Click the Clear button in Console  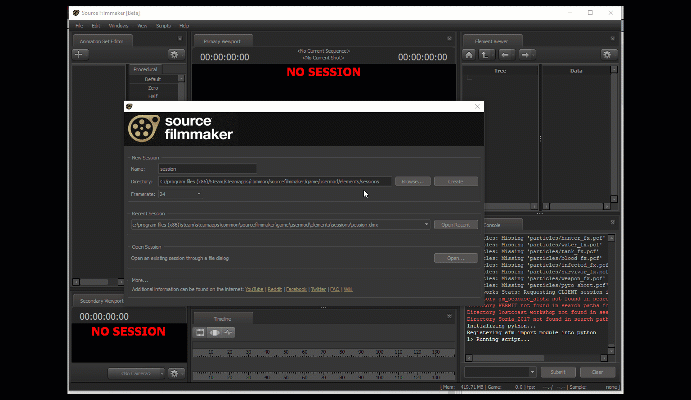tap(598, 372)
